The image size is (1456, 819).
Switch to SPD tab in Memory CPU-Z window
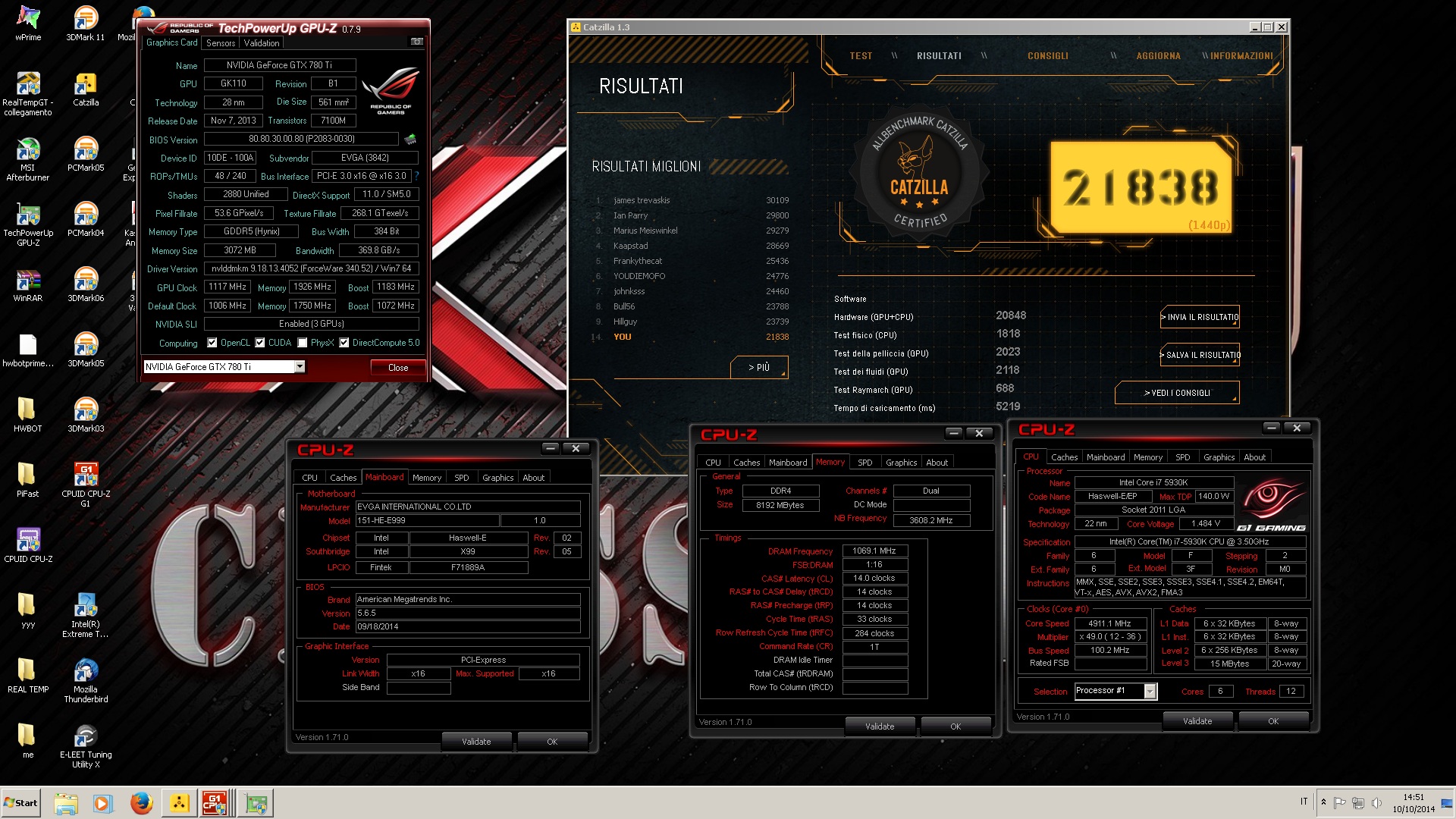864,463
